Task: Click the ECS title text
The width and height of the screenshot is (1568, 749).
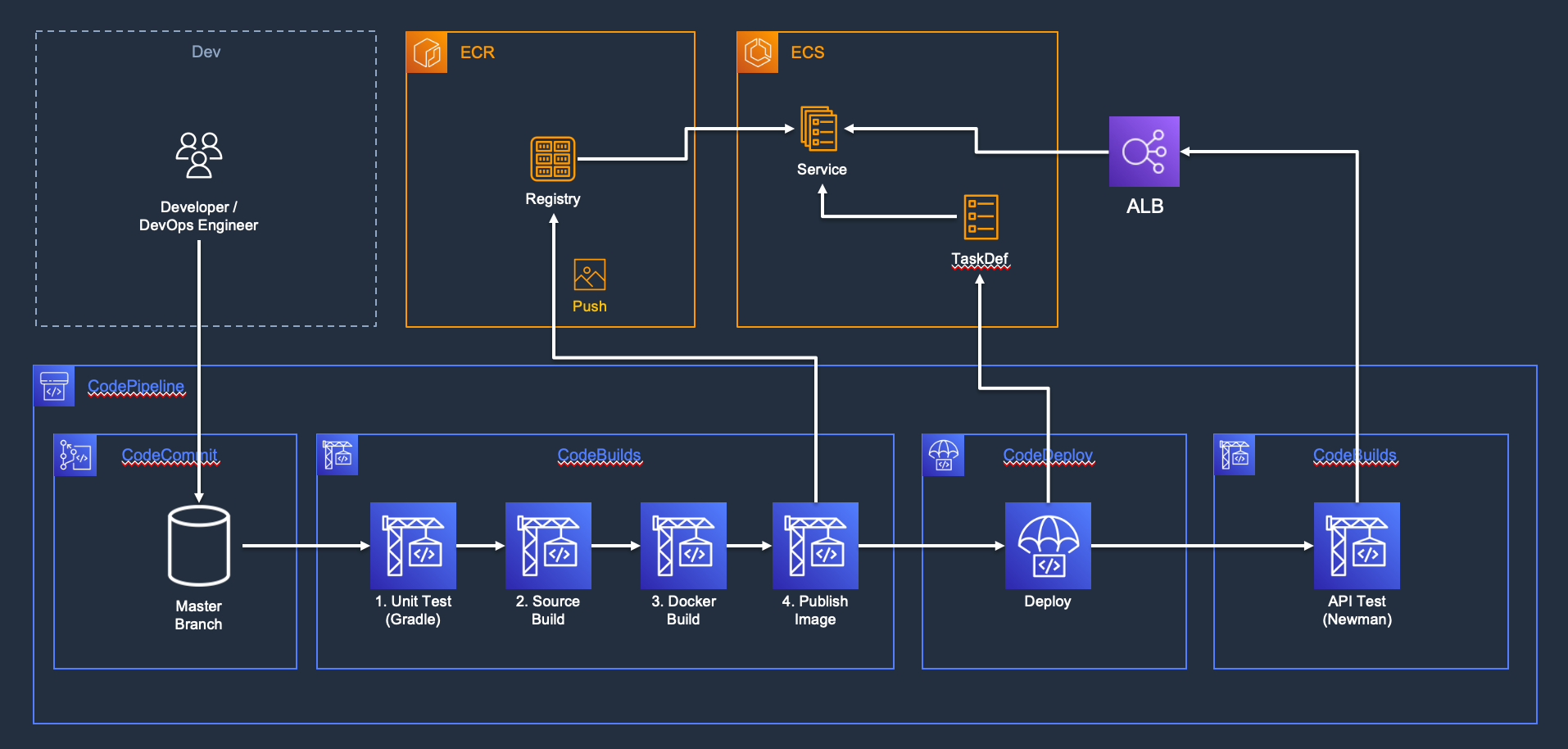Action: [808, 52]
